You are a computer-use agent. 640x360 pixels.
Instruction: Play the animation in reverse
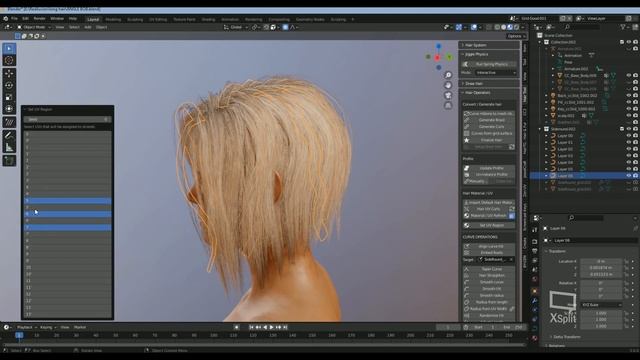click(x=265, y=327)
